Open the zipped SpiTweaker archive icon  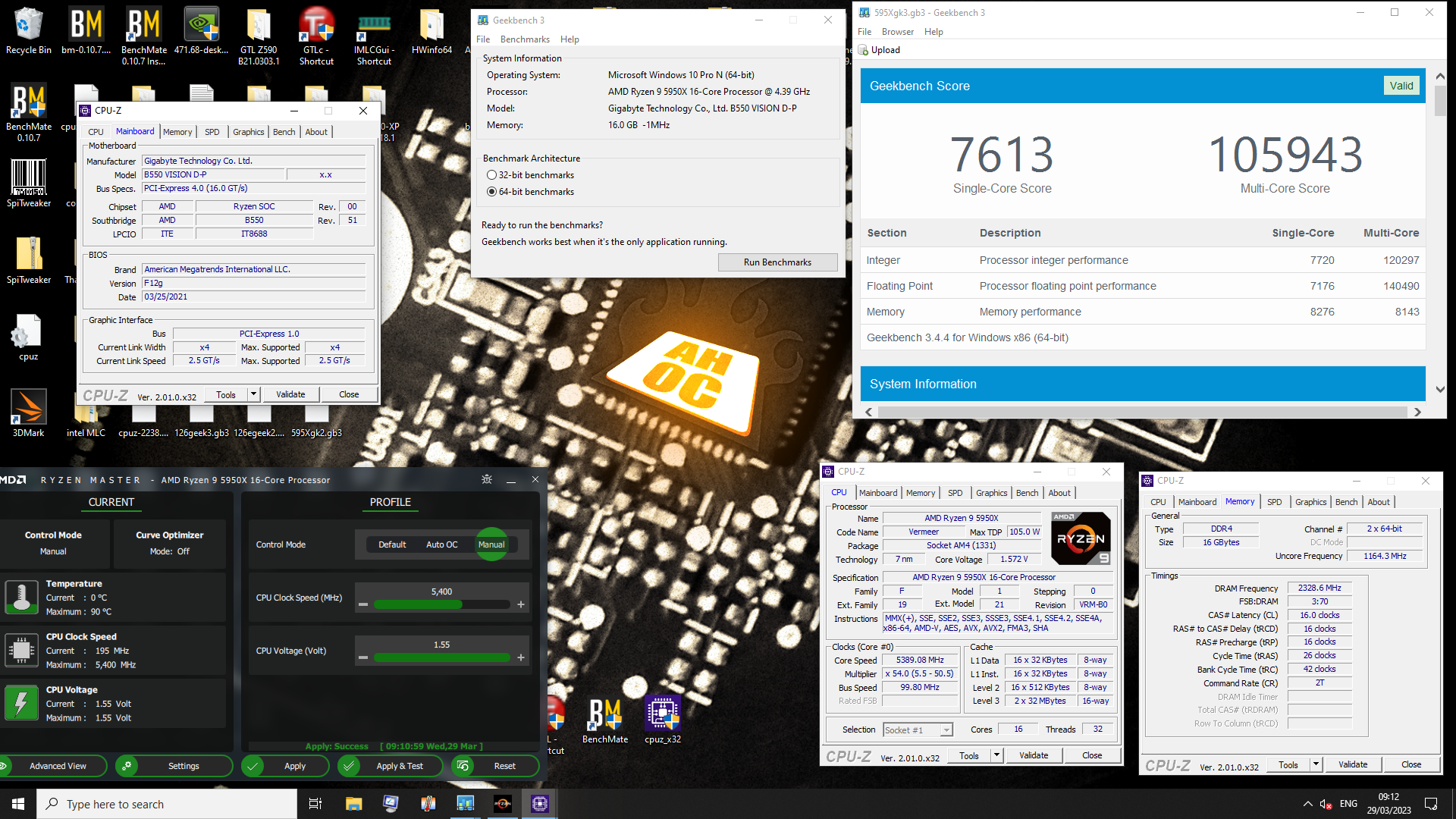pyautogui.click(x=29, y=259)
